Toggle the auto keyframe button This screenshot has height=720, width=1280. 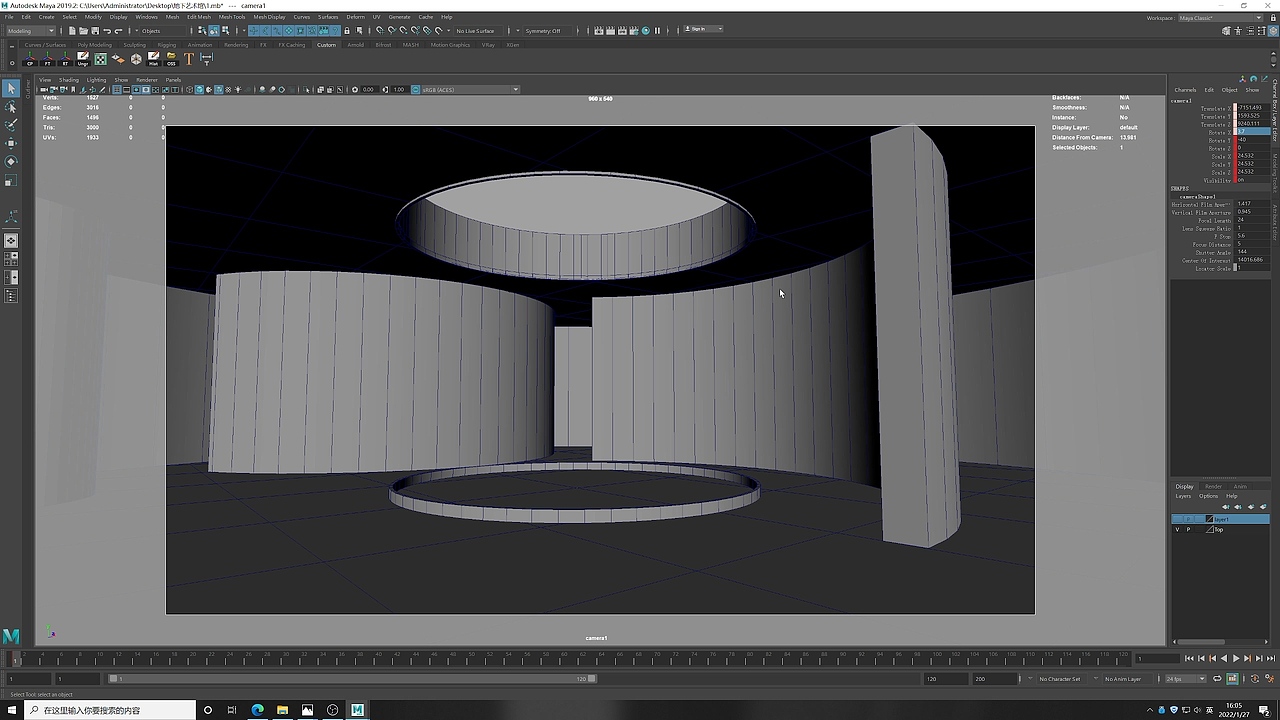(1232, 679)
